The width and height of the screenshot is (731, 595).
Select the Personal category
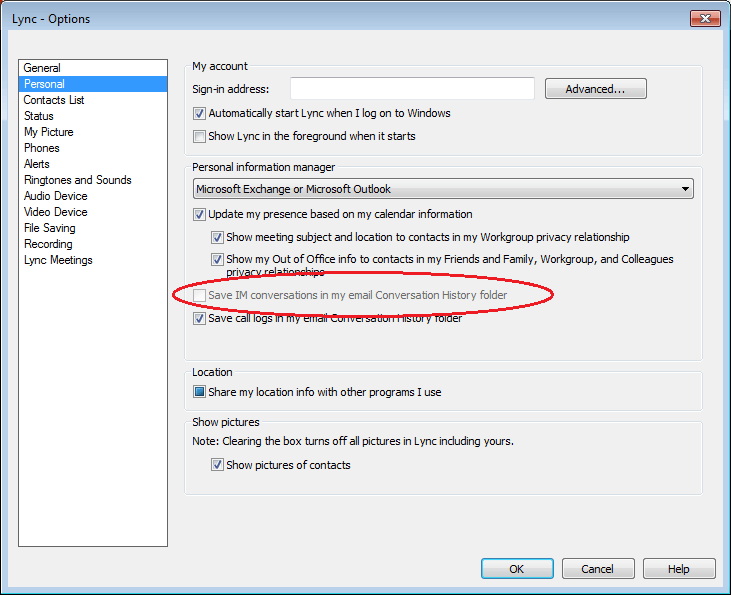(x=93, y=84)
